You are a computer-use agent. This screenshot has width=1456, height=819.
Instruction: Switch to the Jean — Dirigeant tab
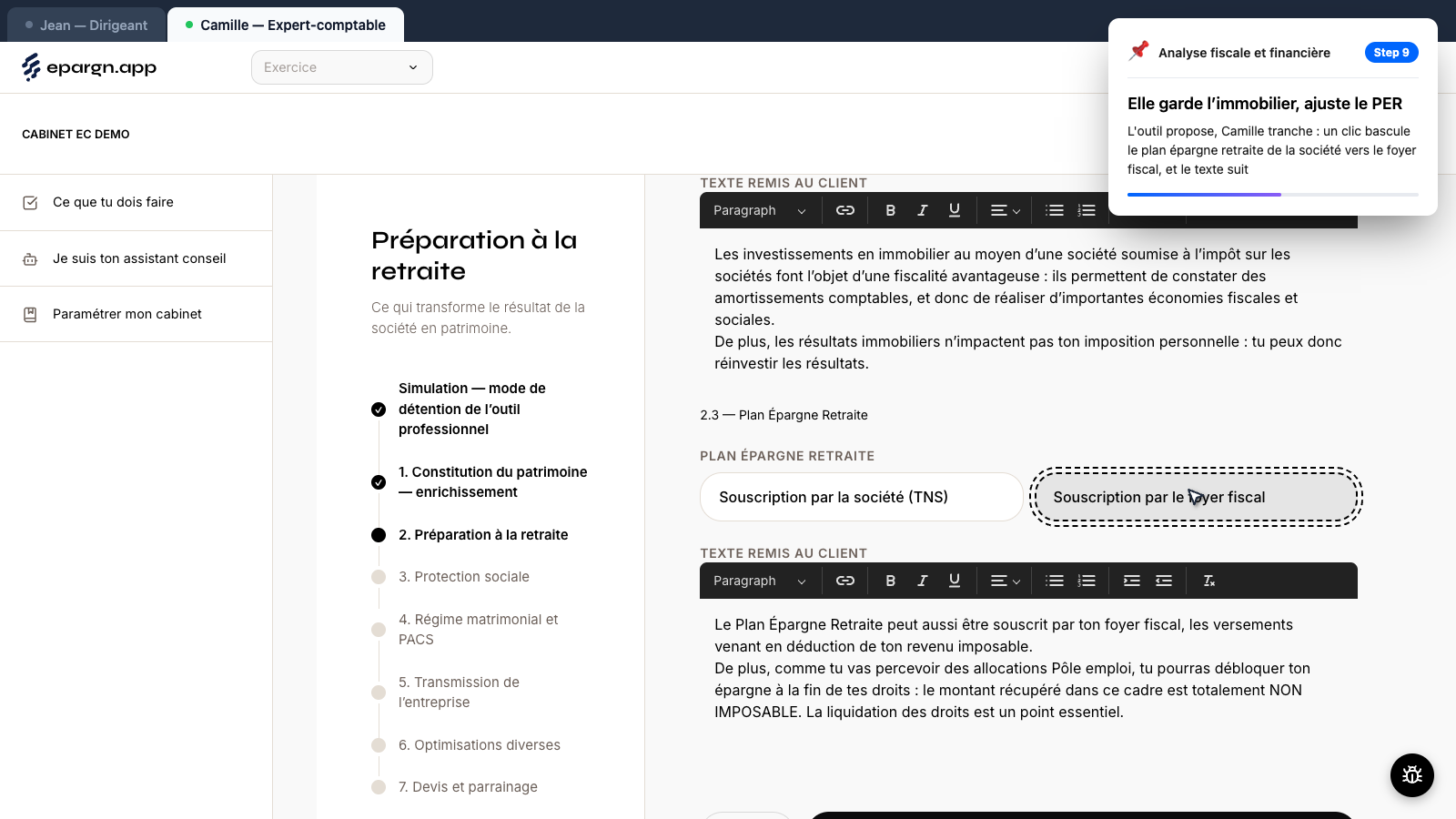click(86, 25)
